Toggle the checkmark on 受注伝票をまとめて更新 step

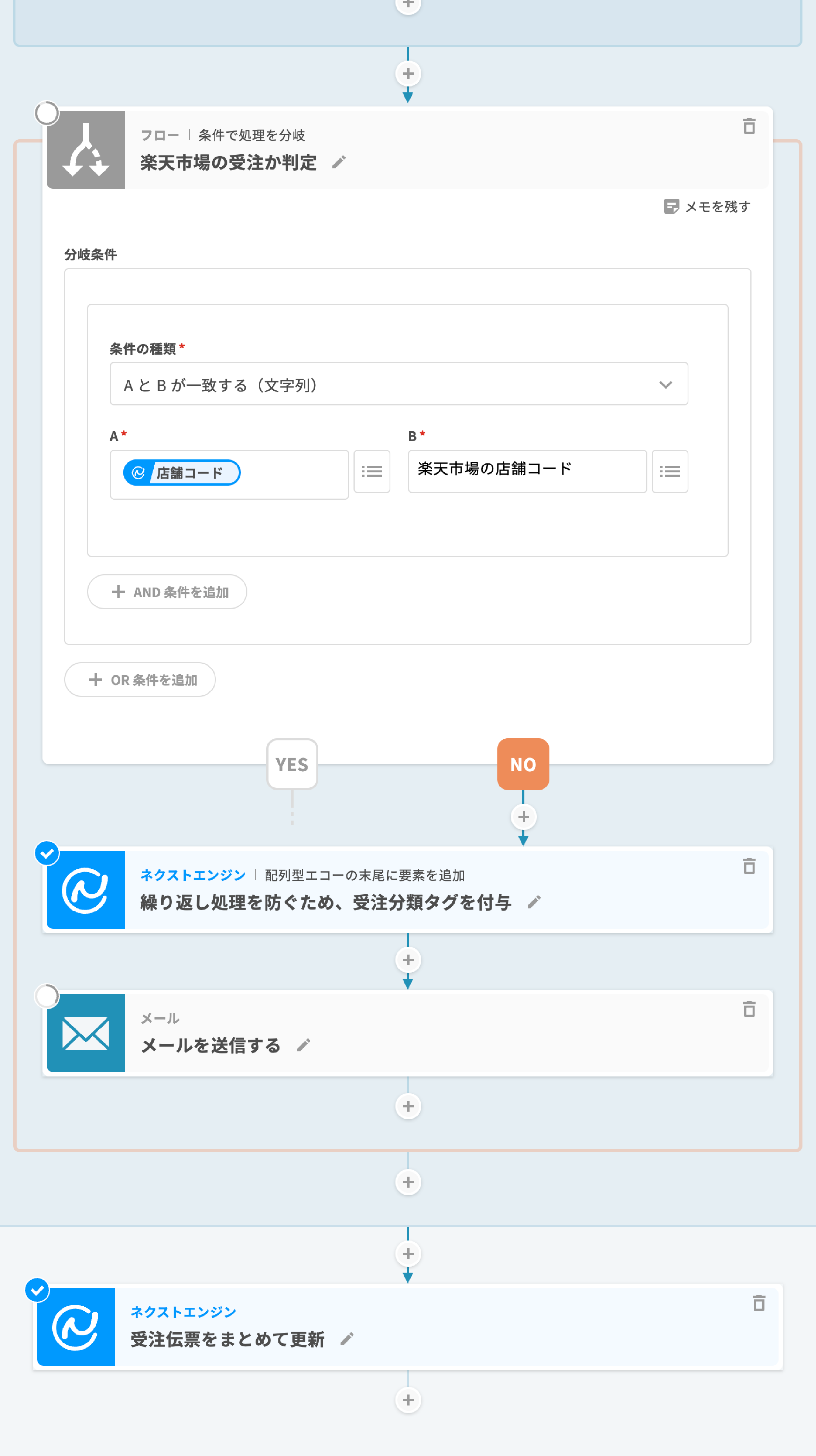click(38, 1291)
